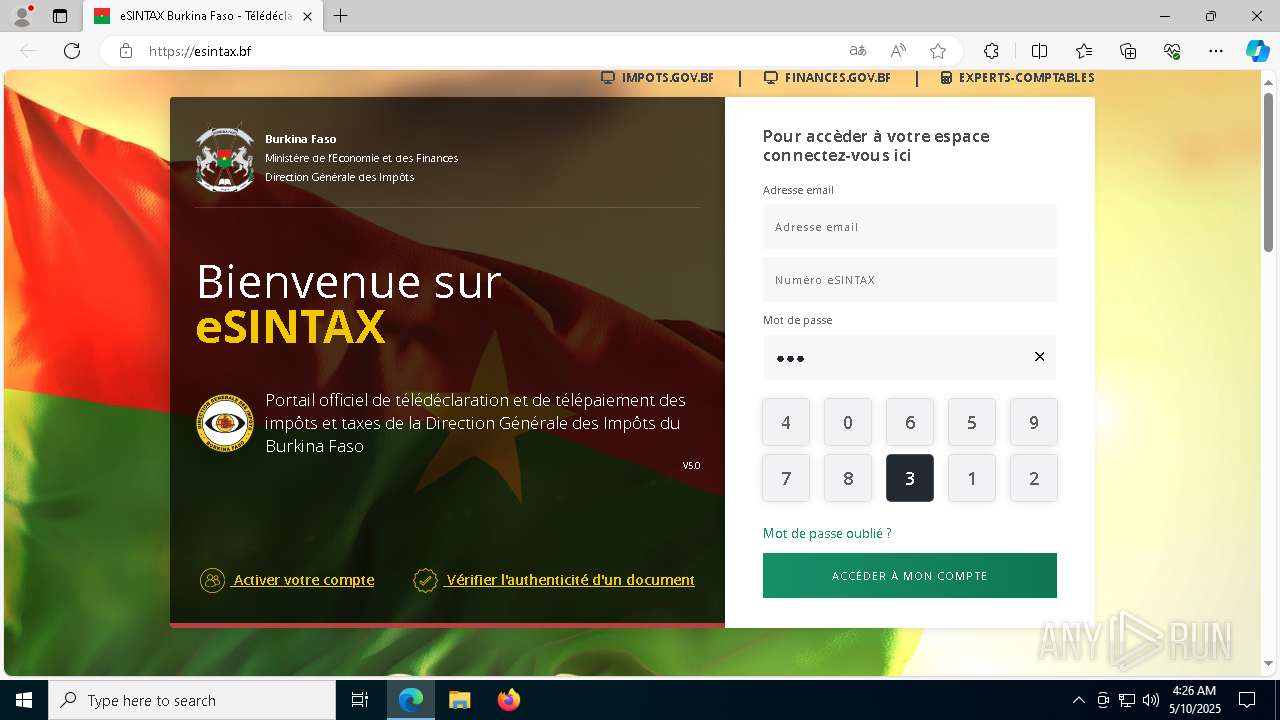Viewport: 1280px width, 720px height.
Task: Open the collections icon
Action: [x=1128, y=51]
